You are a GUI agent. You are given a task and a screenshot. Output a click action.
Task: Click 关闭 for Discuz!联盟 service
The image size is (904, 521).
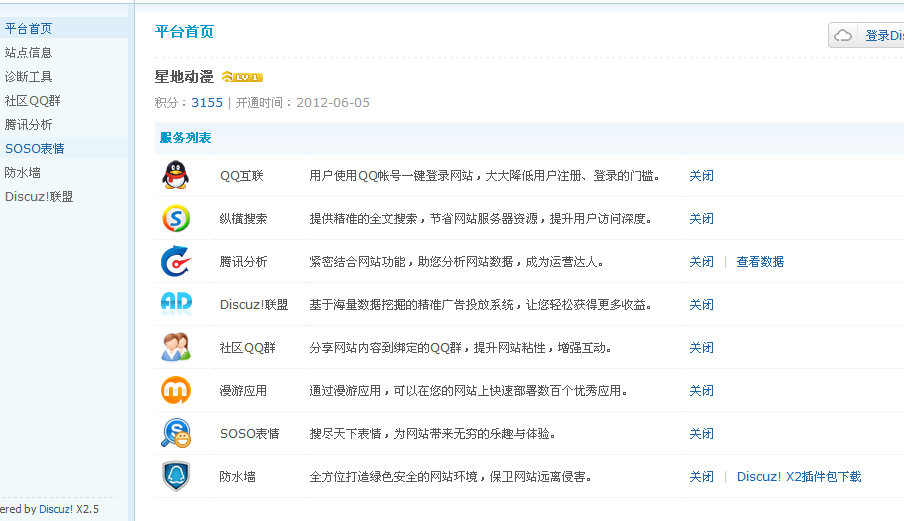point(702,305)
